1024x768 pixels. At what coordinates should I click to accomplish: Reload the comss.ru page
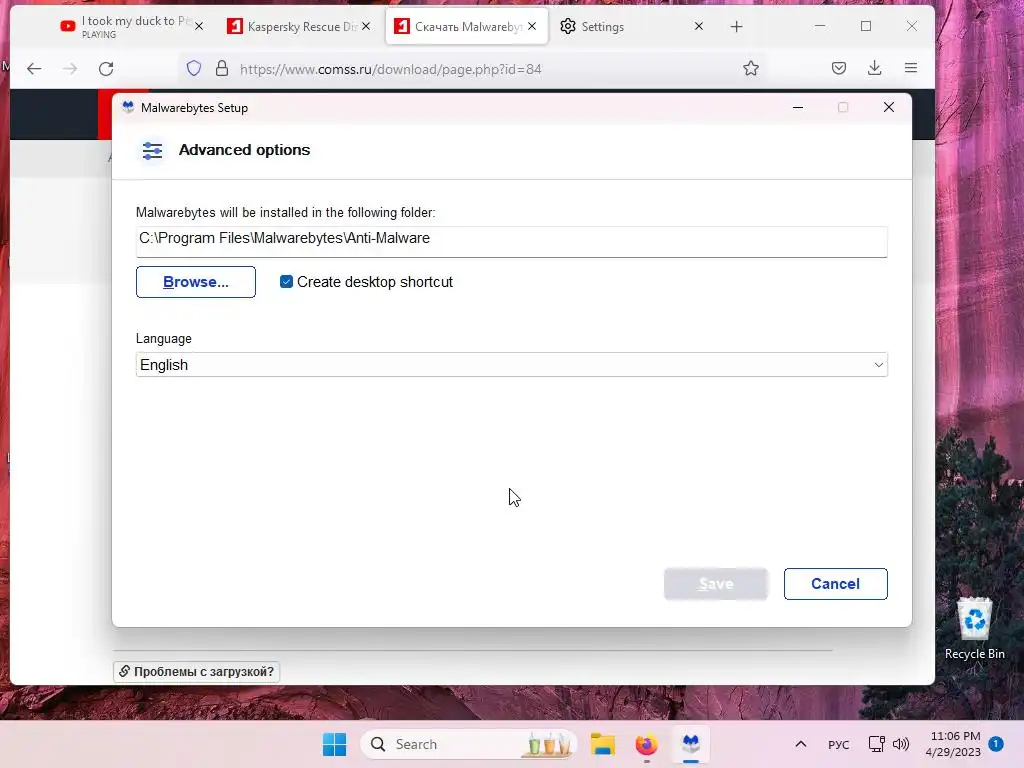[106, 69]
